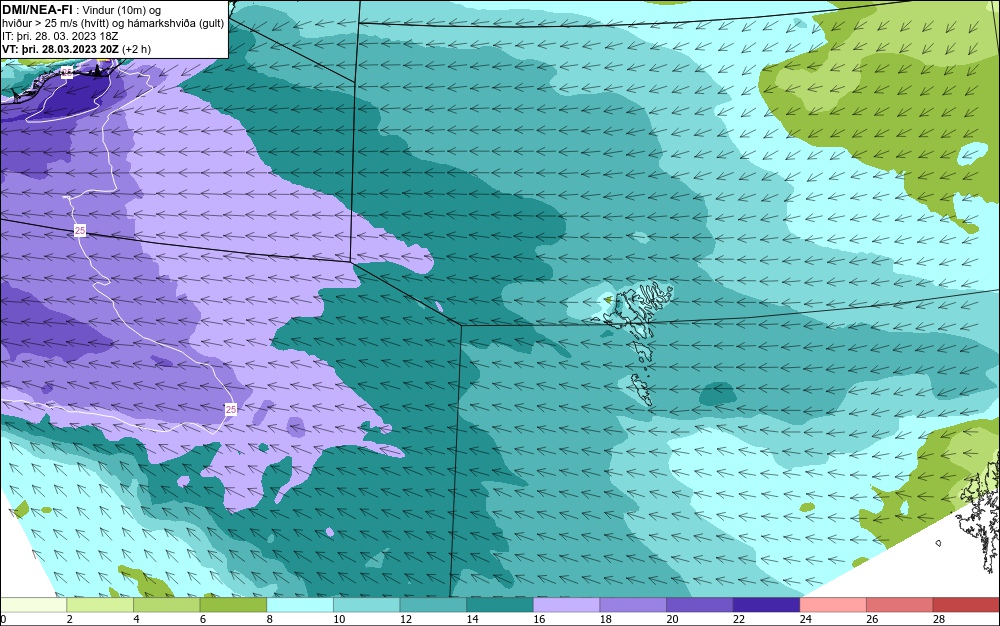Image resolution: width=1000 pixels, height=626 pixels.
Task: Select the salmon red 26–28 m/s legend swatch
Action: pyautogui.click(x=900, y=605)
